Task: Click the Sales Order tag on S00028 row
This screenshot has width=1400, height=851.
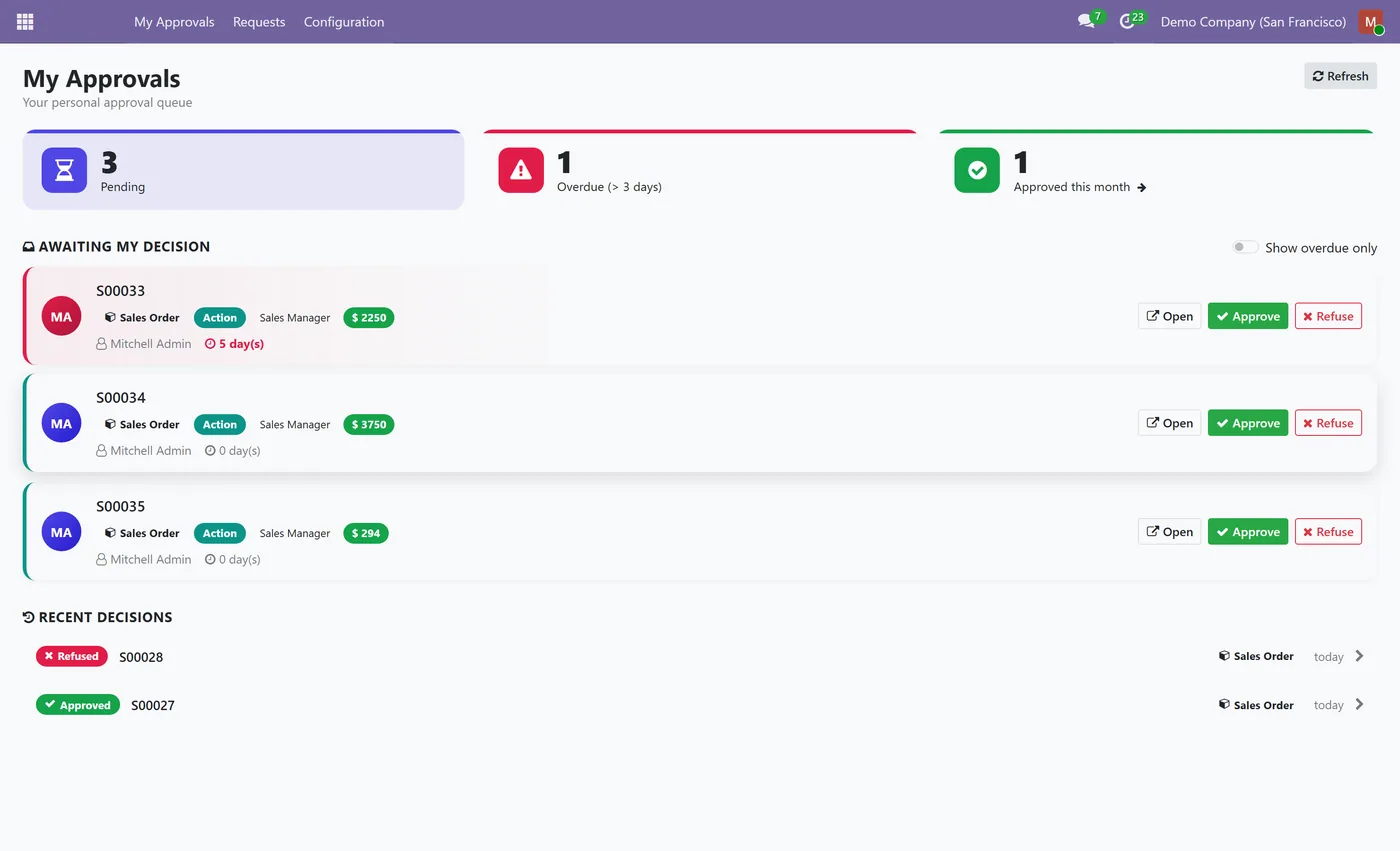Action: (1256, 656)
